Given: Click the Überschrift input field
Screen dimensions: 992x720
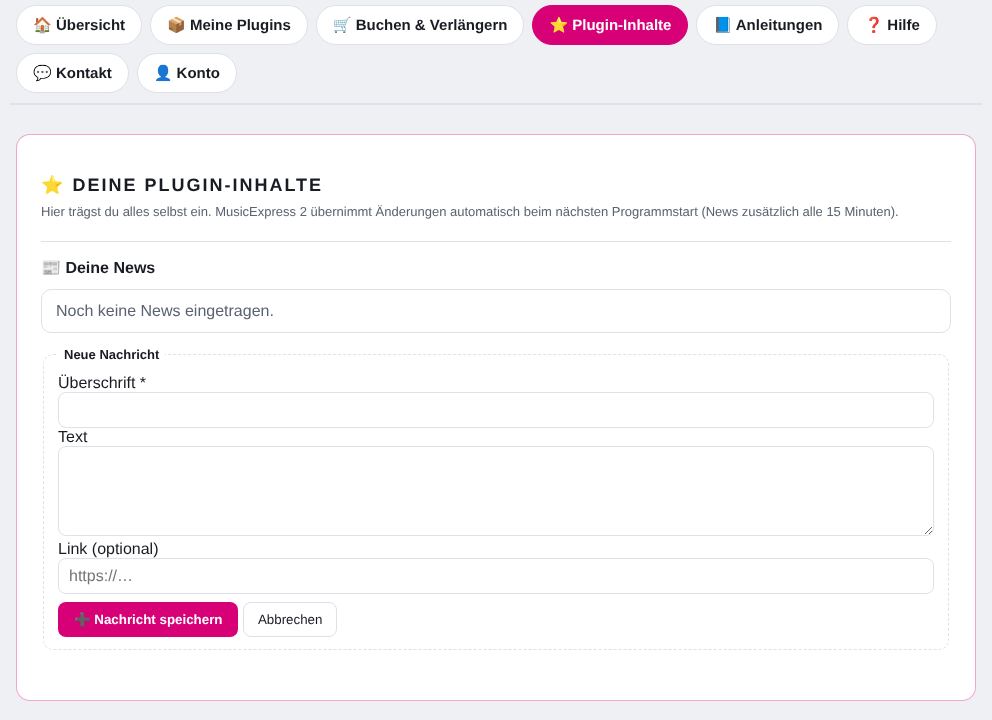Looking at the screenshot, I should pyautogui.click(x=496, y=410).
